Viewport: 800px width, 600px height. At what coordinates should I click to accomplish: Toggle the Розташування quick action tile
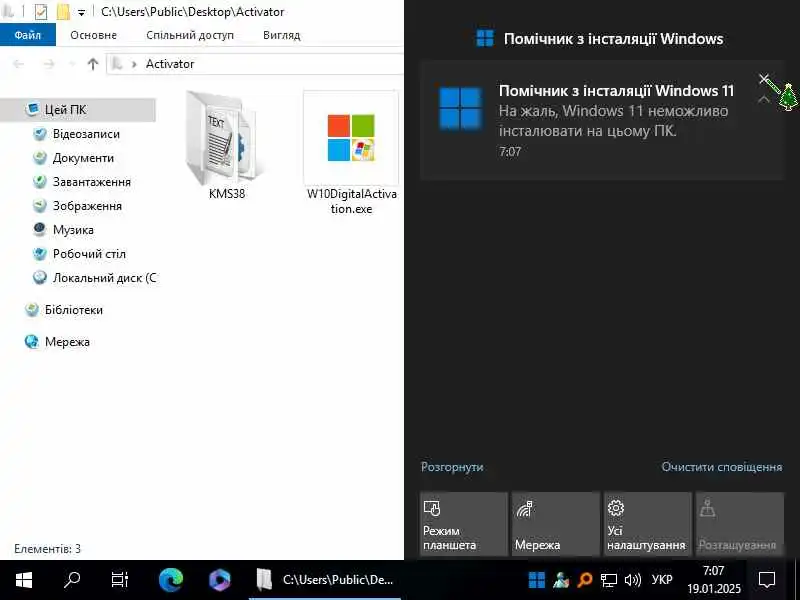[x=740, y=523]
